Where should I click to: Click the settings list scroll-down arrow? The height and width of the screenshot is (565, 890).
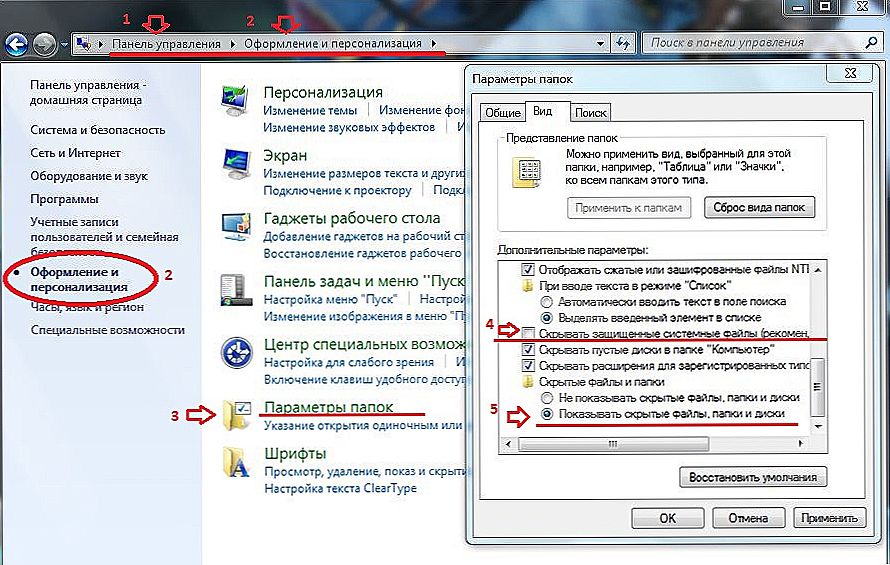818,426
